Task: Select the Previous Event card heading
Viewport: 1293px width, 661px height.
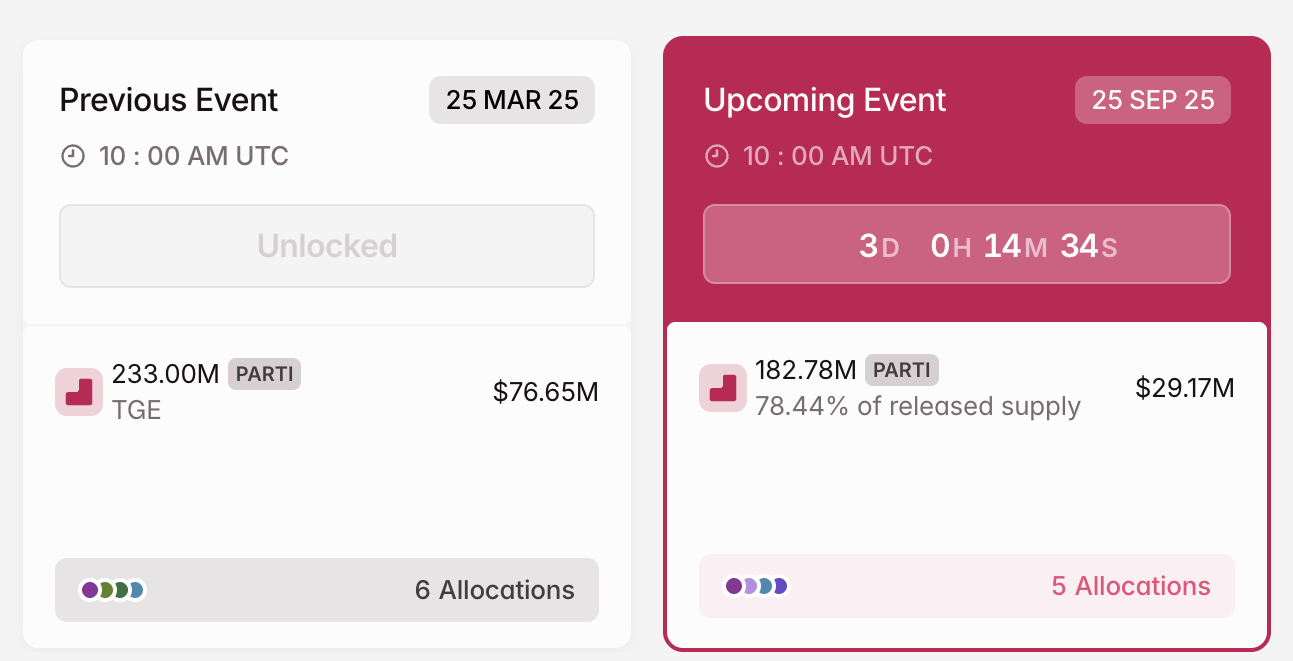Action: [168, 100]
